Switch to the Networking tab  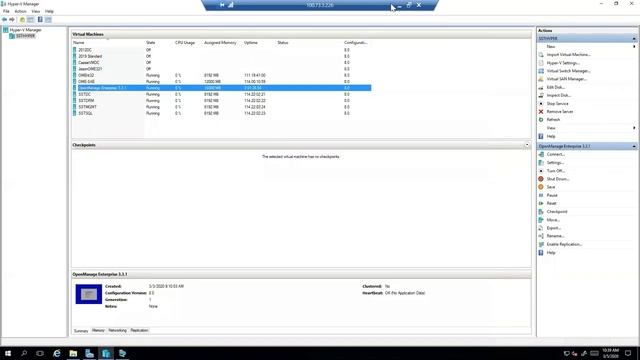click(118, 330)
